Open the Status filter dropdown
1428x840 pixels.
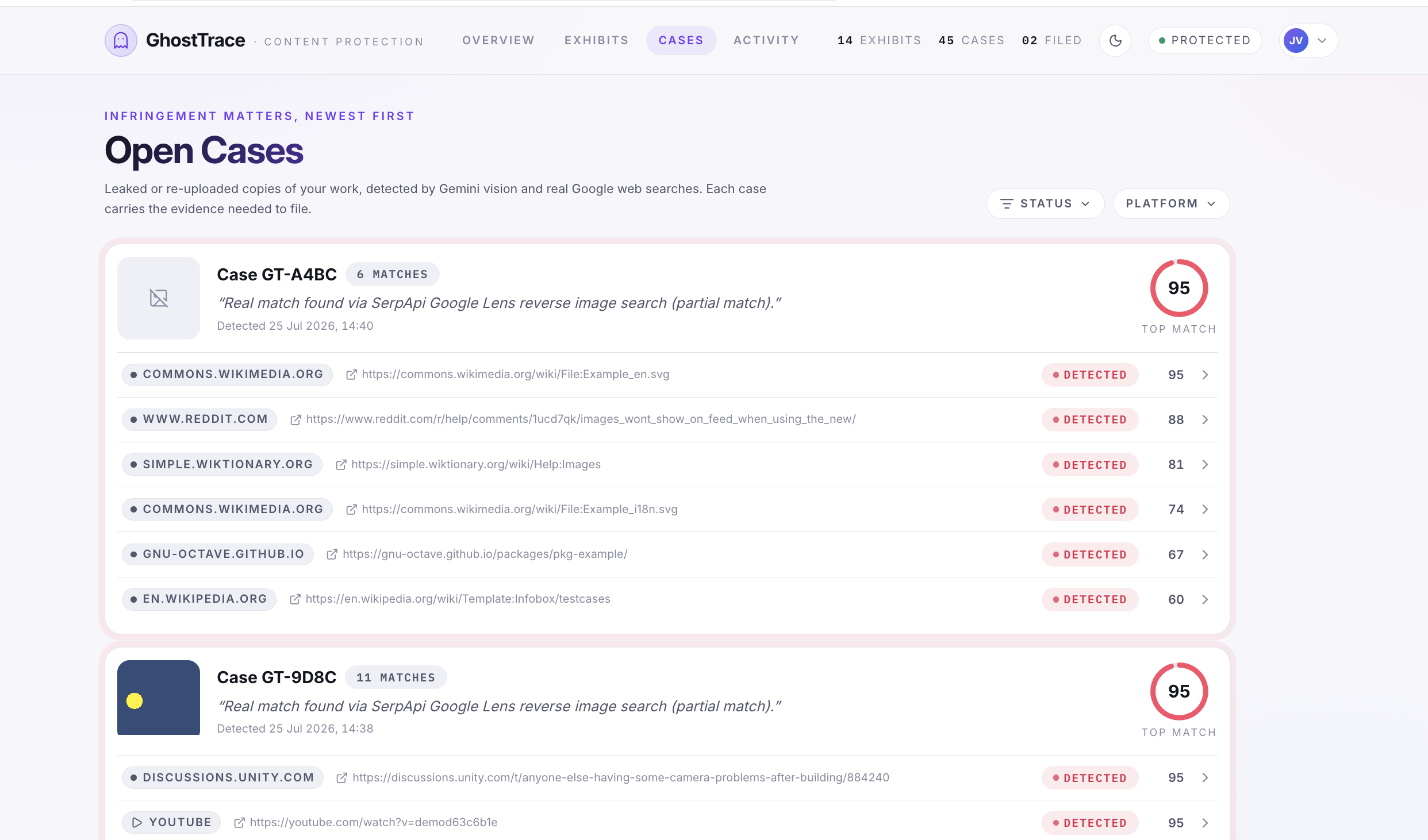click(1045, 203)
